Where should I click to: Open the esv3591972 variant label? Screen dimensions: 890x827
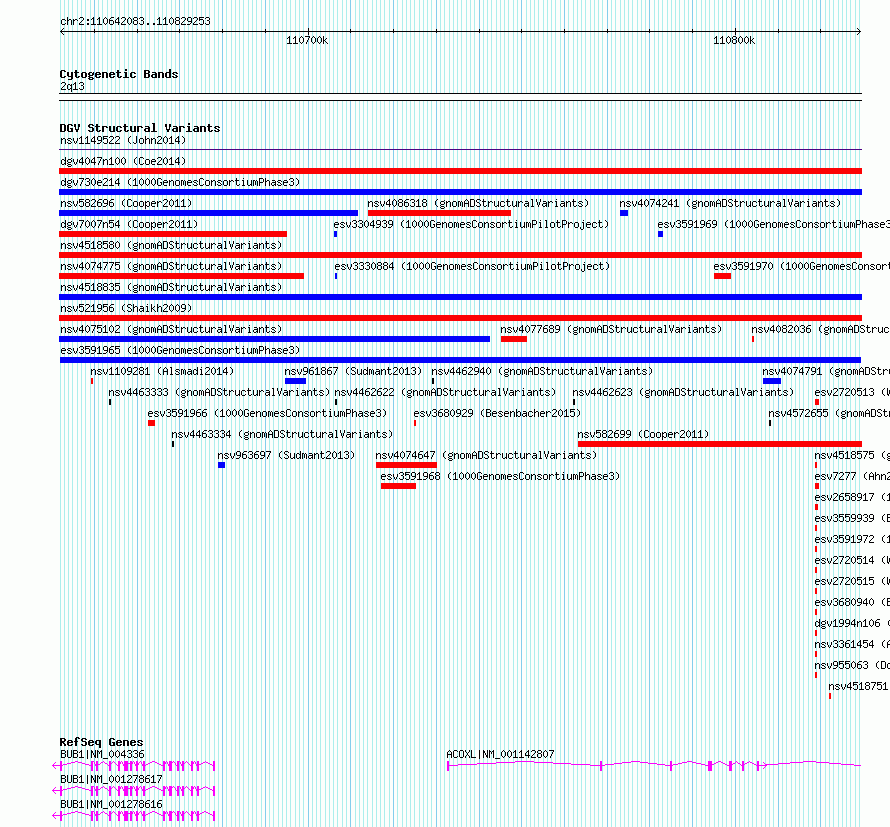852,539
